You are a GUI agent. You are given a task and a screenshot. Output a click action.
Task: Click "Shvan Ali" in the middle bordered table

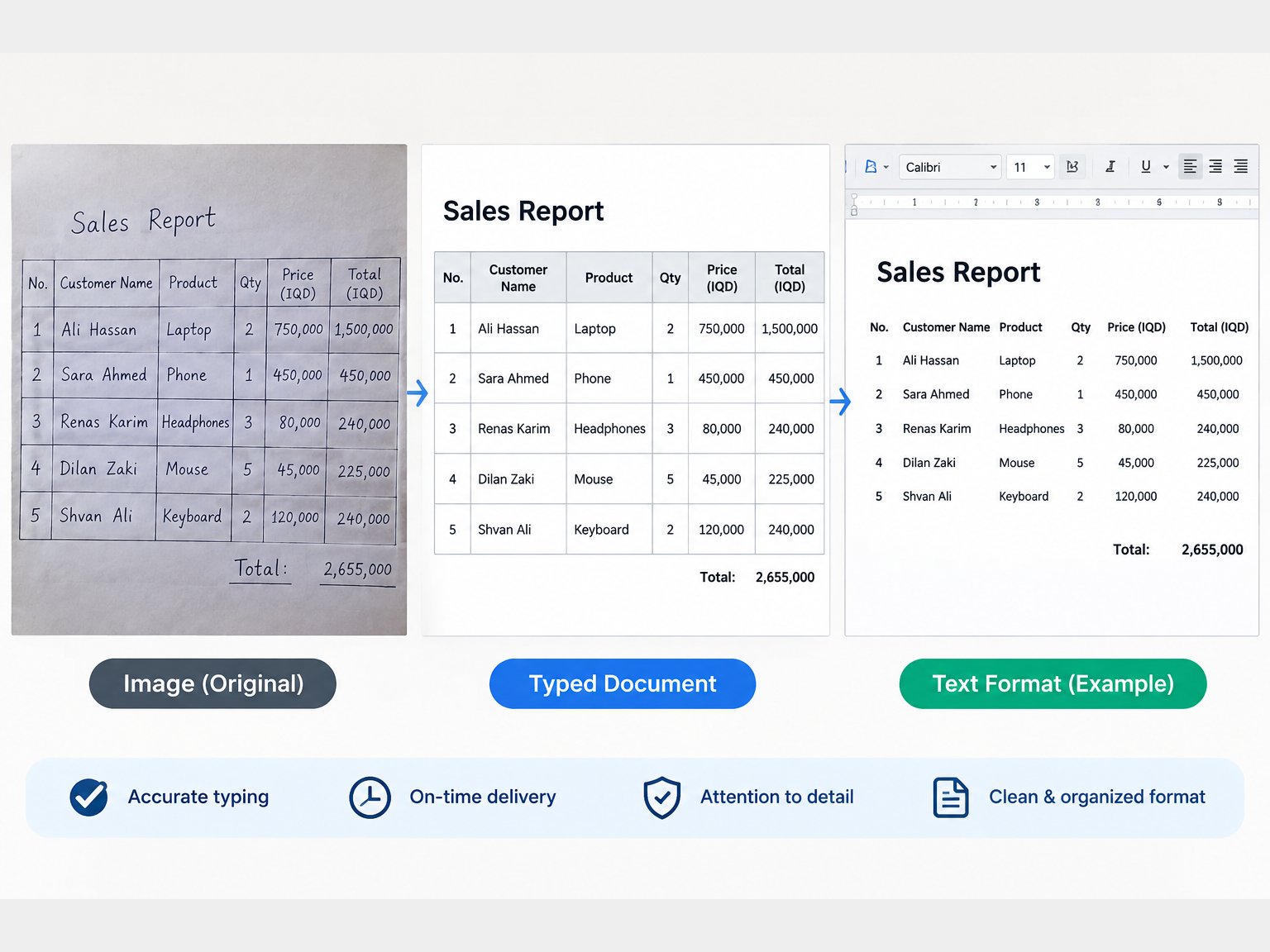504,530
